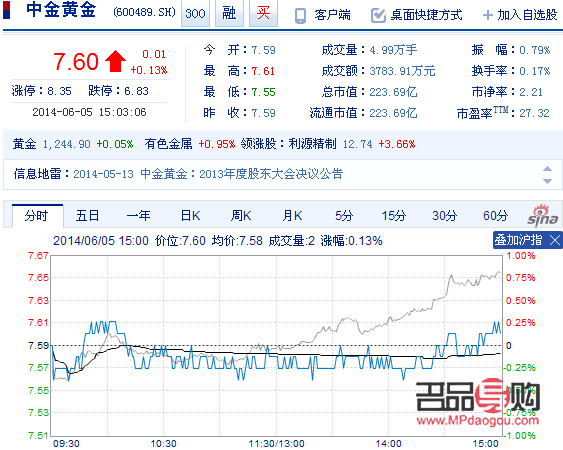Click the 振幅 value 0.79%
This screenshot has width=563, height=450.
coord(535,50)
